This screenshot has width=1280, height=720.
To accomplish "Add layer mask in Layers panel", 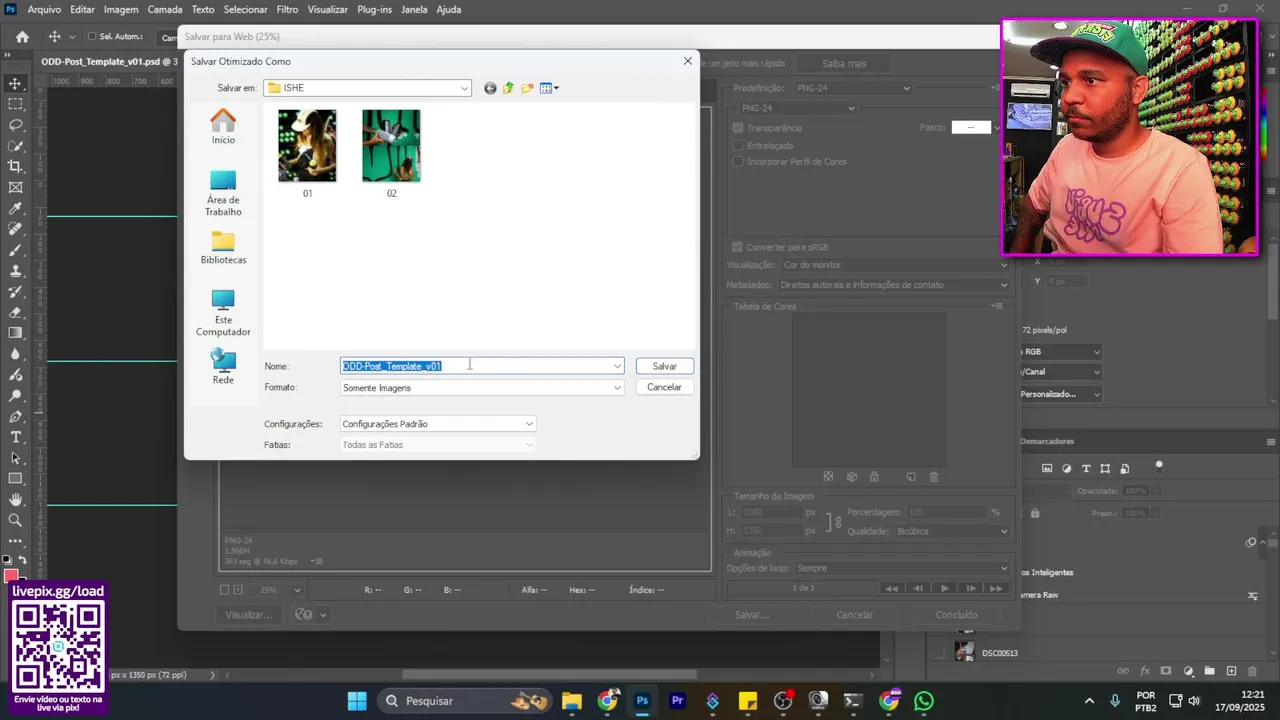I will coord(1166,671).
